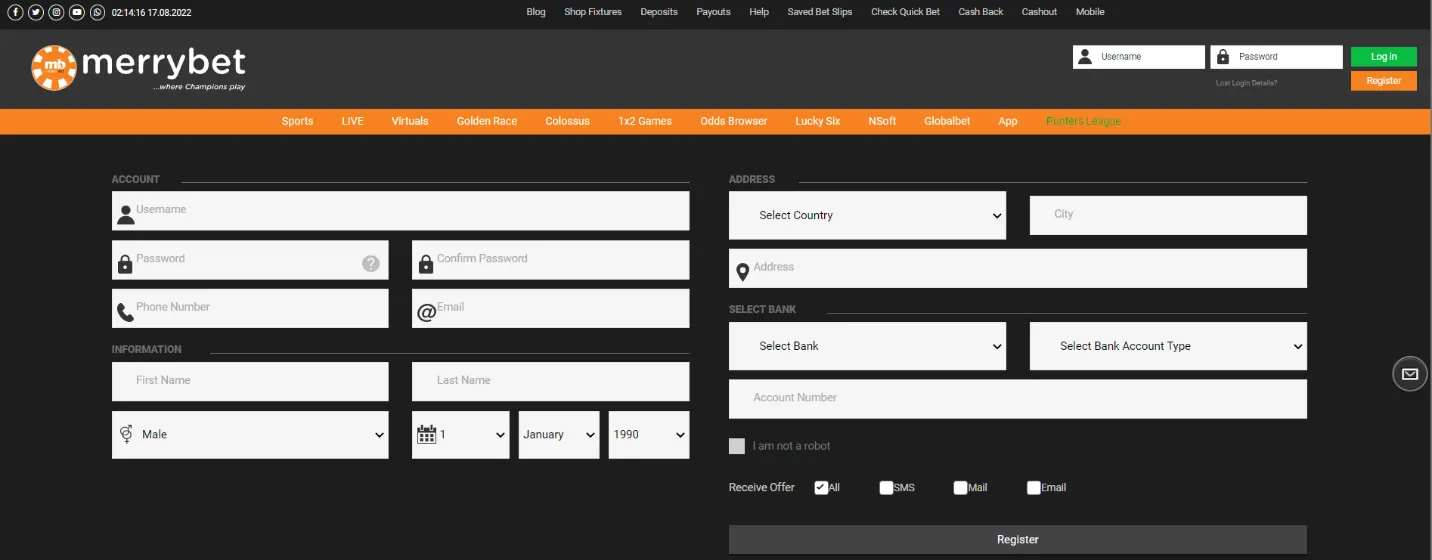Enable the Email offer checkbox
Screen dimensions: 1432x560
pyautogui.click(x=1034, y=488)
